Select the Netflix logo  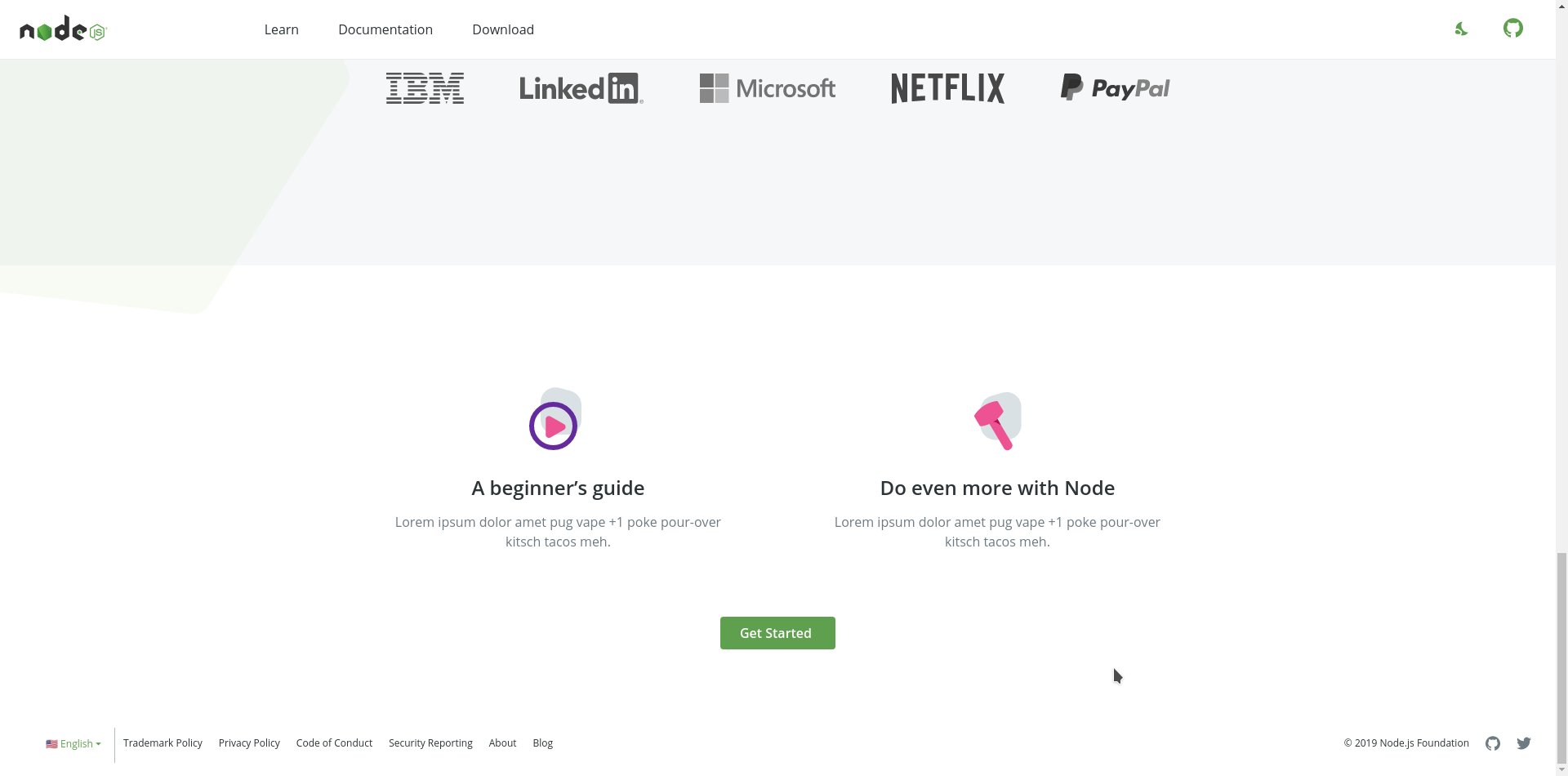coord(947,87)
